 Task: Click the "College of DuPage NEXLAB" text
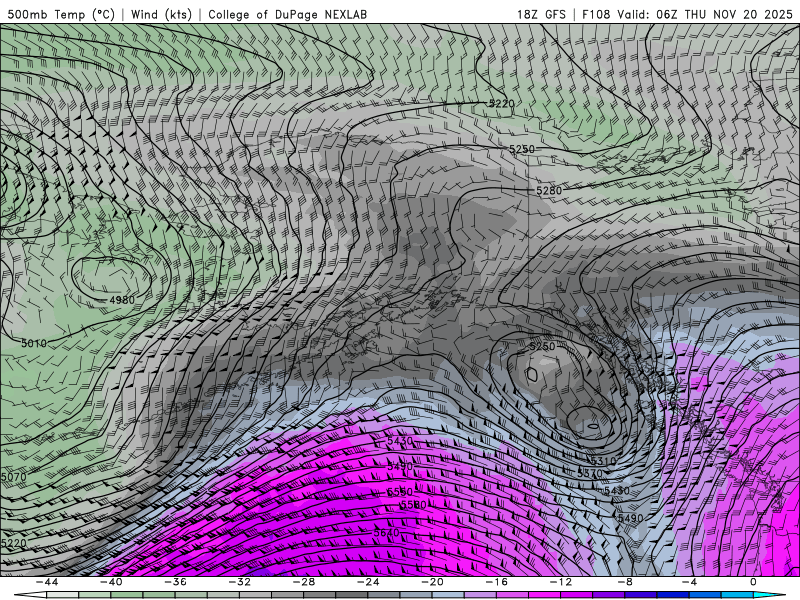coord(287,14)
